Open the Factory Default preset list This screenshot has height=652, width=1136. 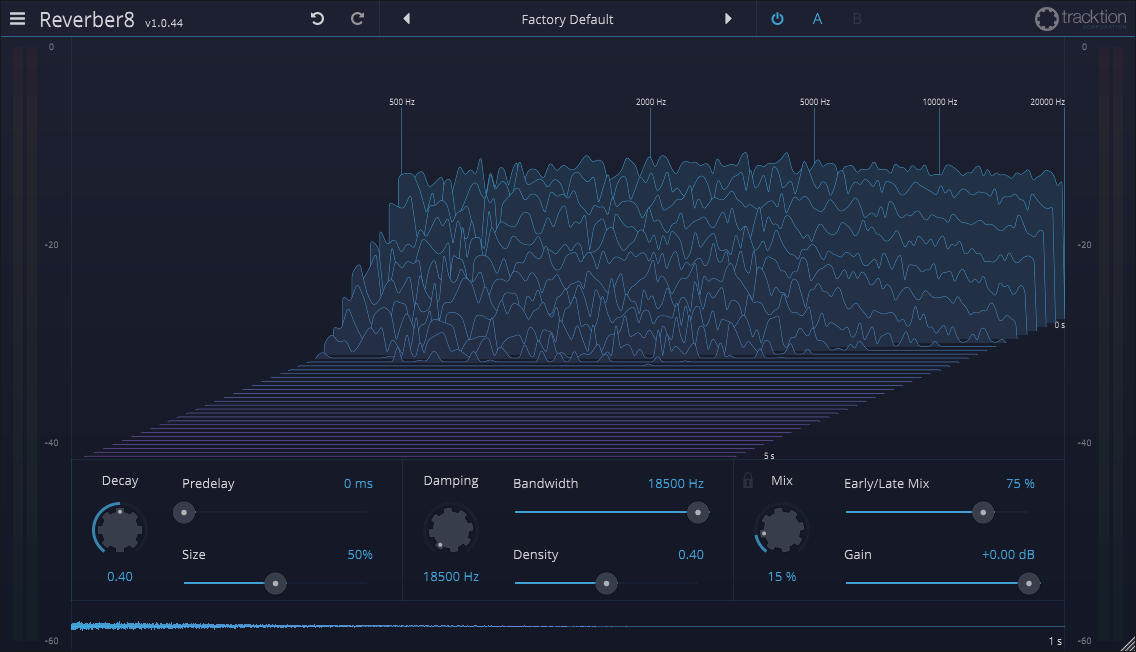click(567, 19)
